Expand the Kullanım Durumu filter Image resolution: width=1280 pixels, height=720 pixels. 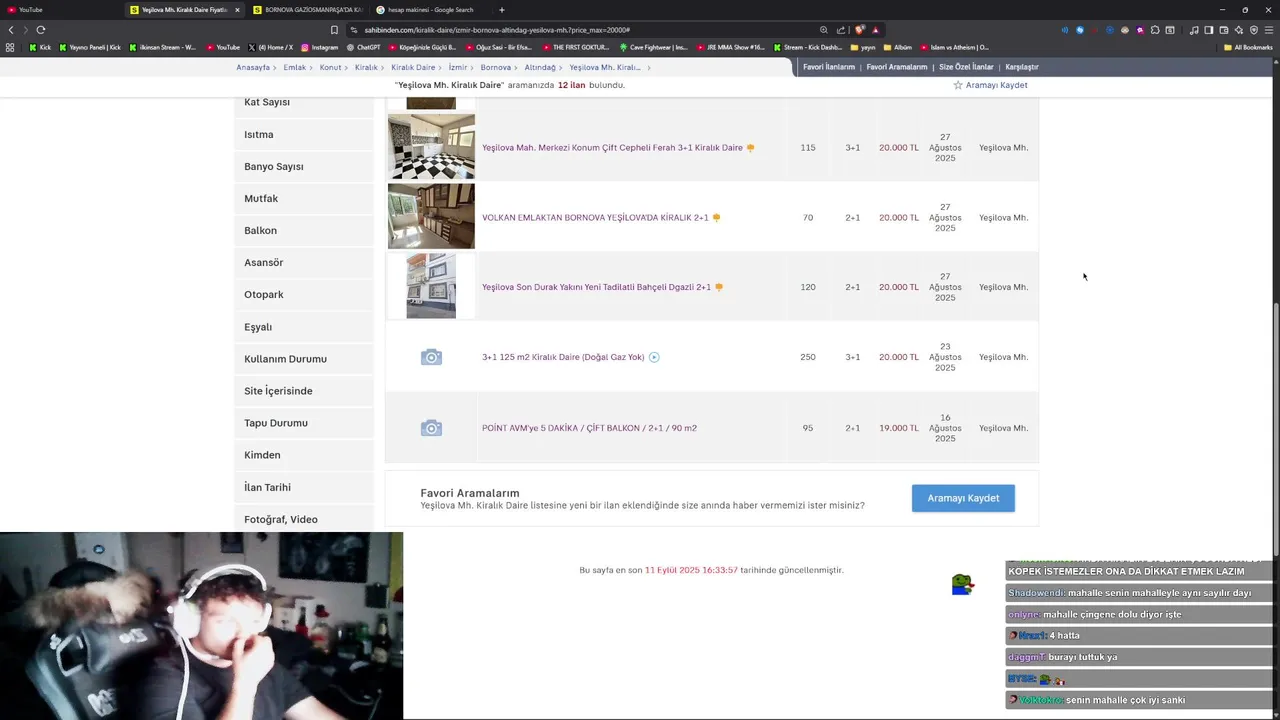(x=304, y=359)
